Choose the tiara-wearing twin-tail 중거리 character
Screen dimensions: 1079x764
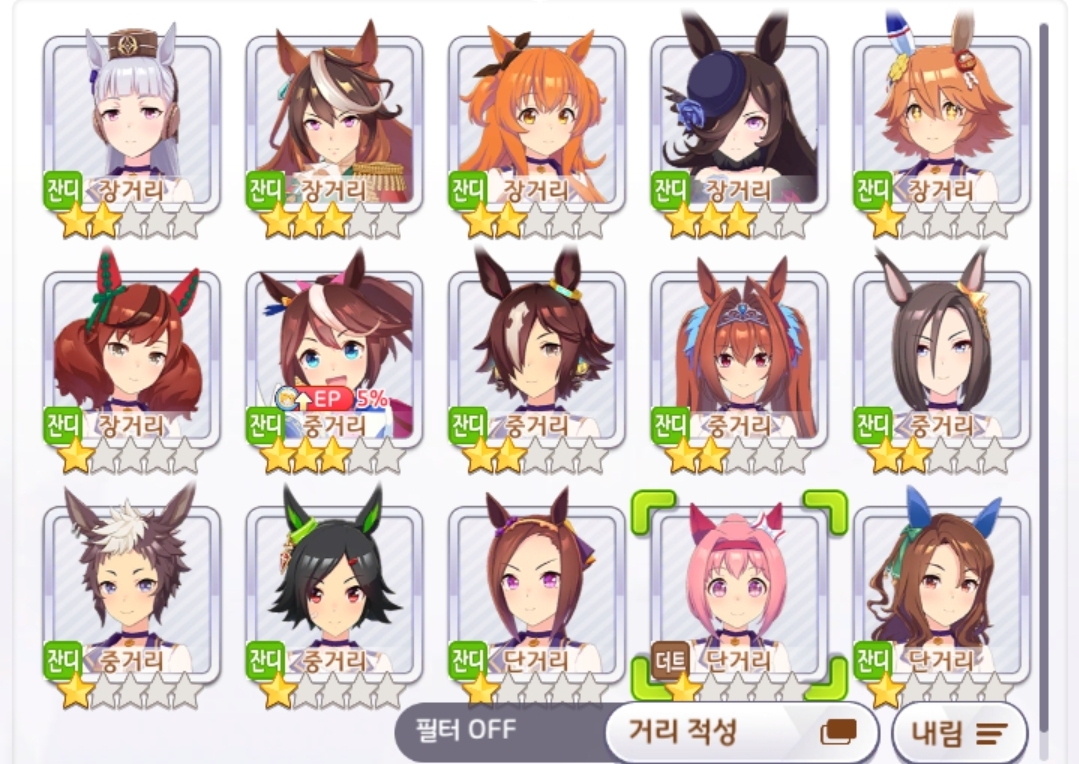click(739, 359)
